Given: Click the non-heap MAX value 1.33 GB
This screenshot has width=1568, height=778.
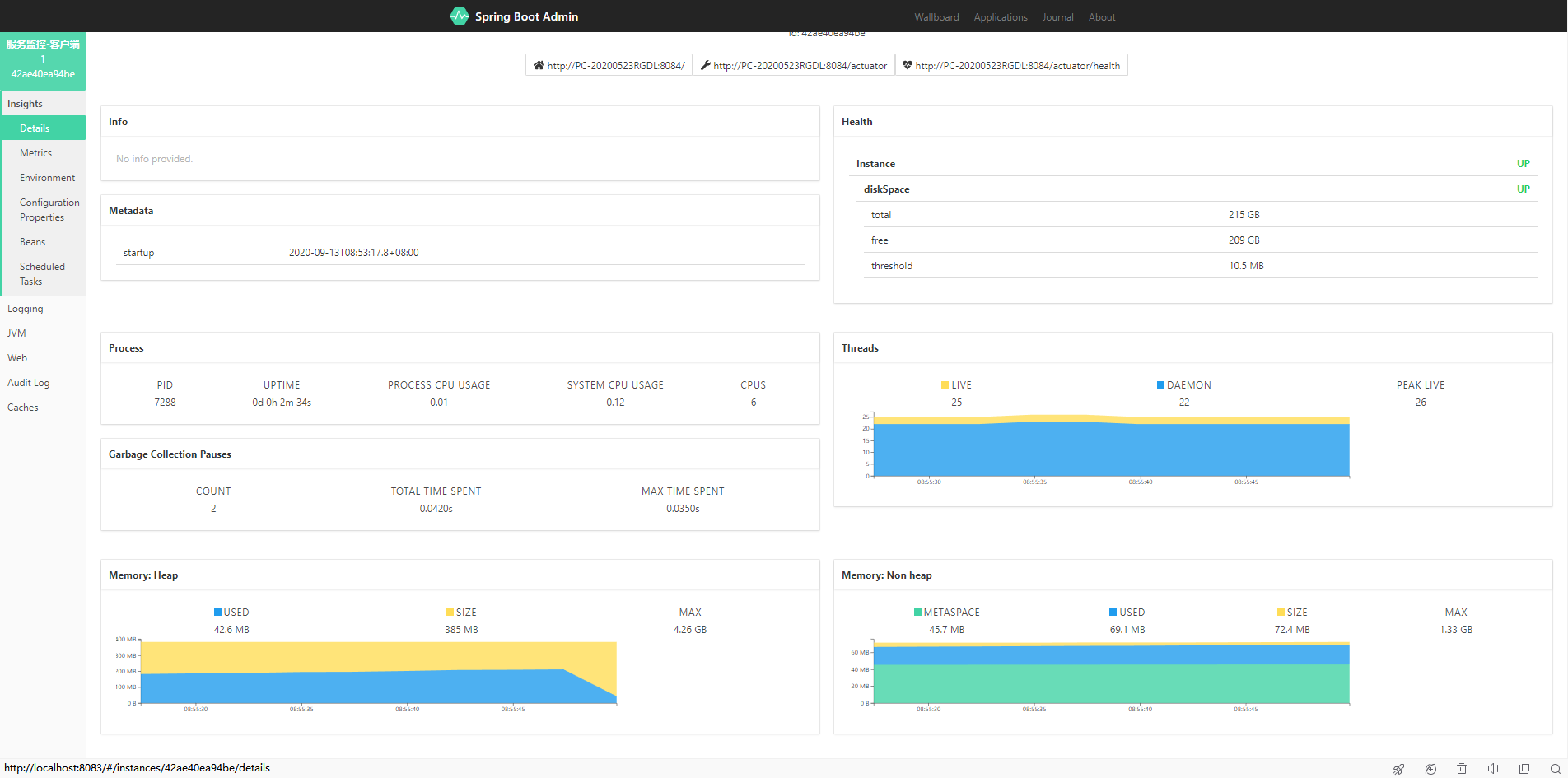Looking at the screenshot, I should (1456, 630).
